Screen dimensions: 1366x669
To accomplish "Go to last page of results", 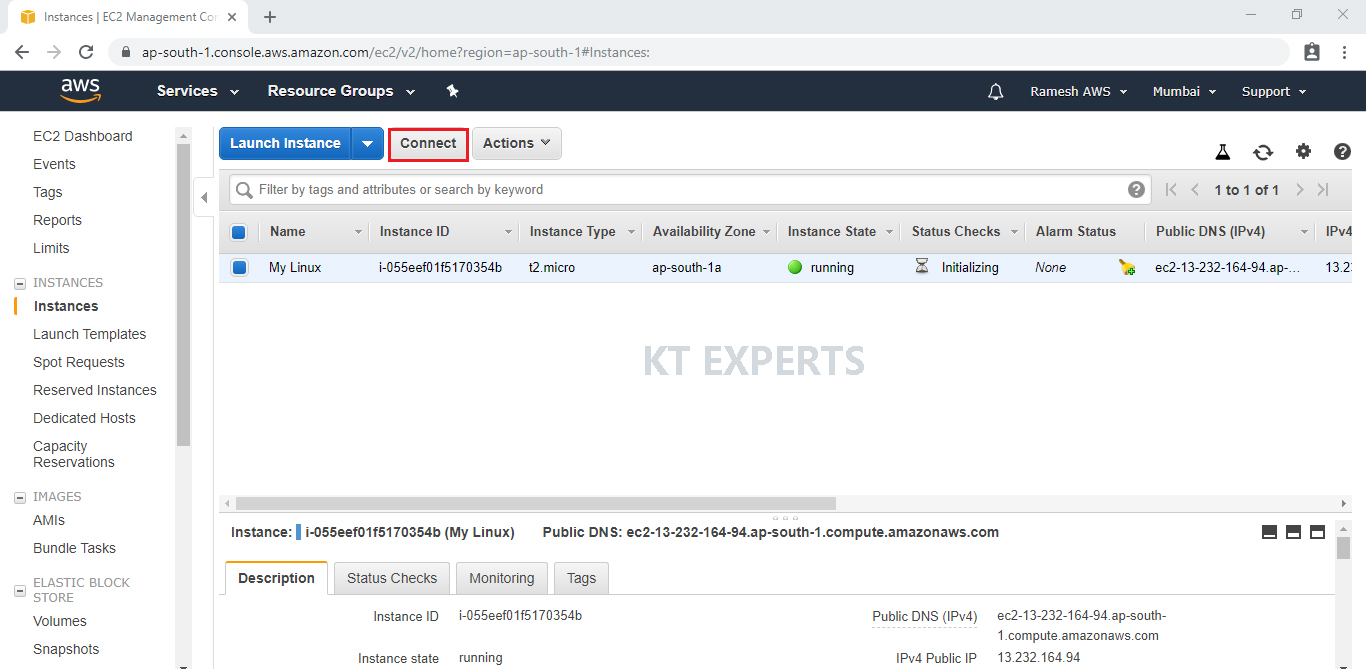I will [1323, 190].
